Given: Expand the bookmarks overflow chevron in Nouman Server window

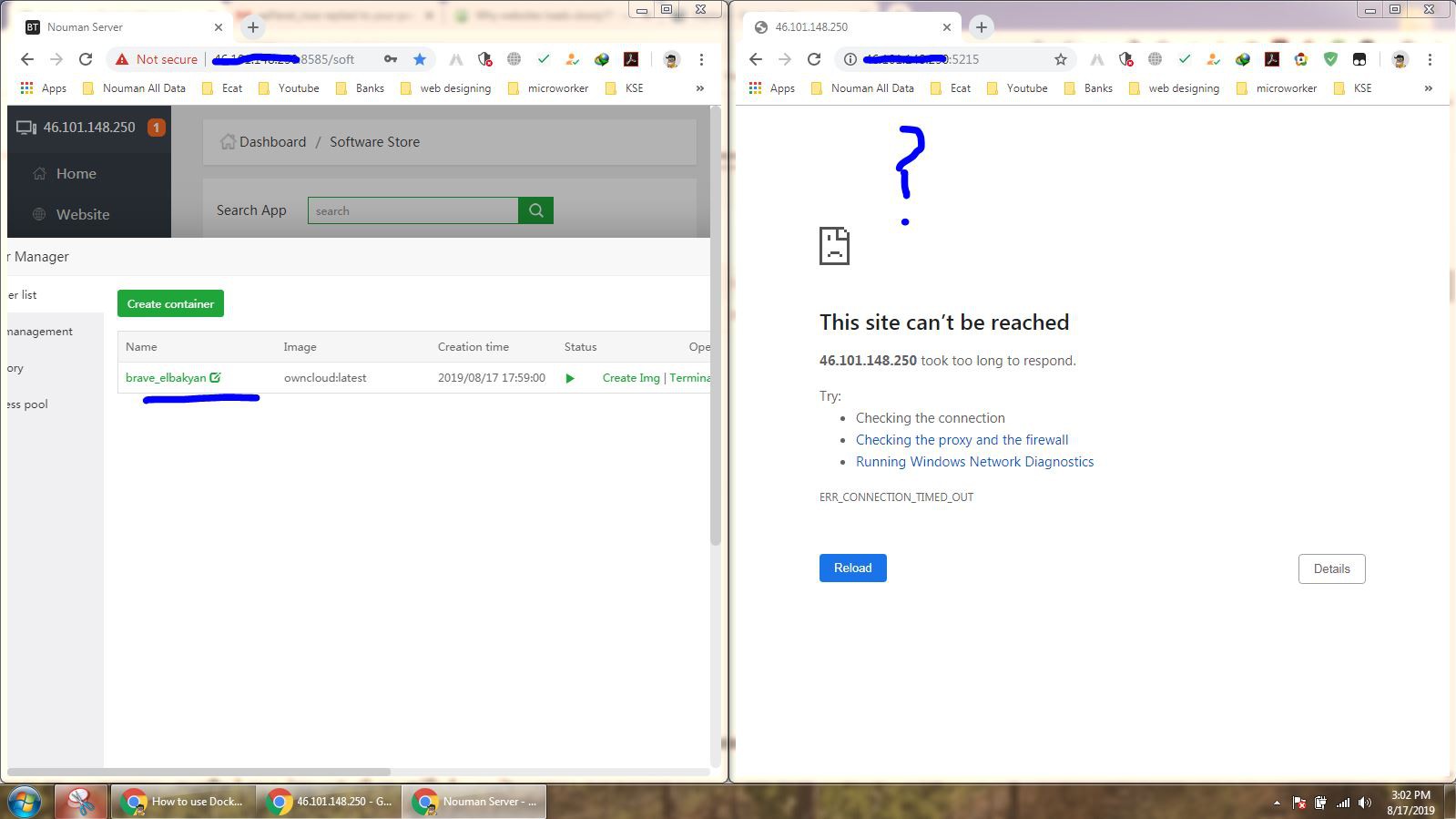Looking at the screenshot, I should tap(699, 88).
